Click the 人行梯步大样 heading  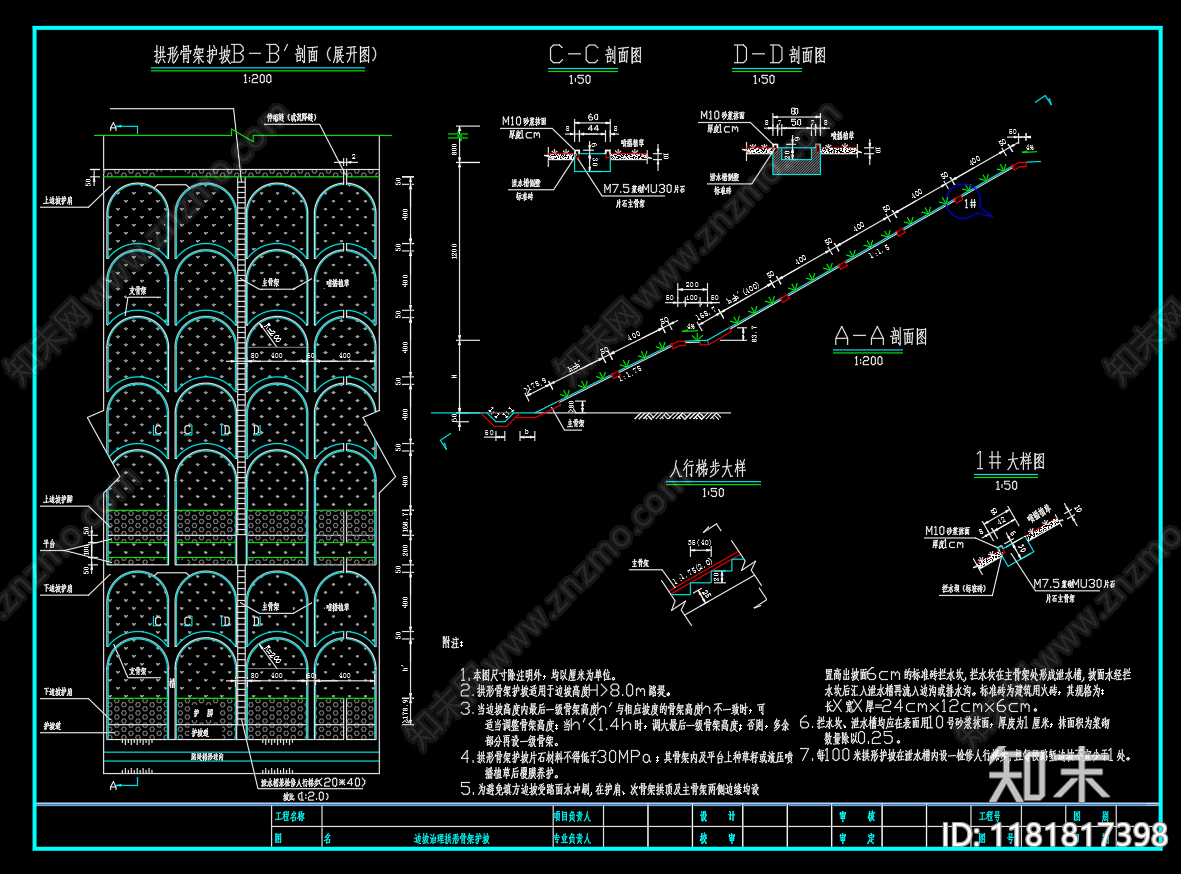coord(708,467)
